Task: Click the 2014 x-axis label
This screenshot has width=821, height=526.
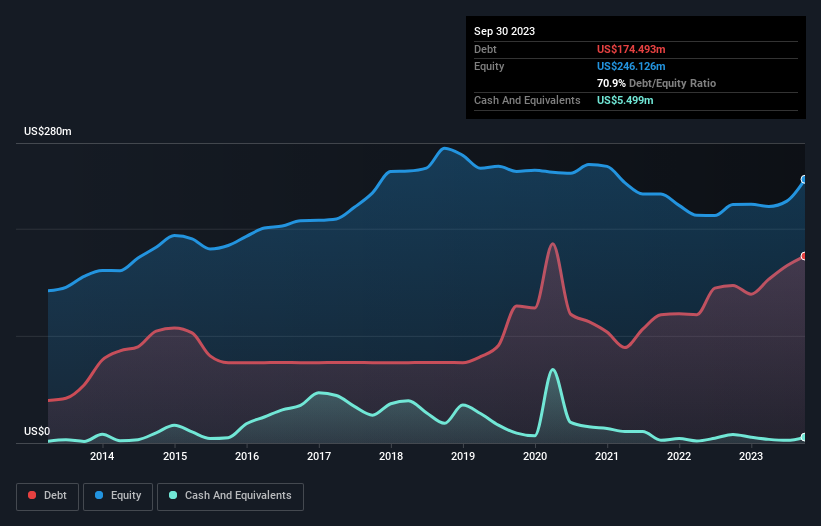Action: pyautogui.click(x=102, y=456)
